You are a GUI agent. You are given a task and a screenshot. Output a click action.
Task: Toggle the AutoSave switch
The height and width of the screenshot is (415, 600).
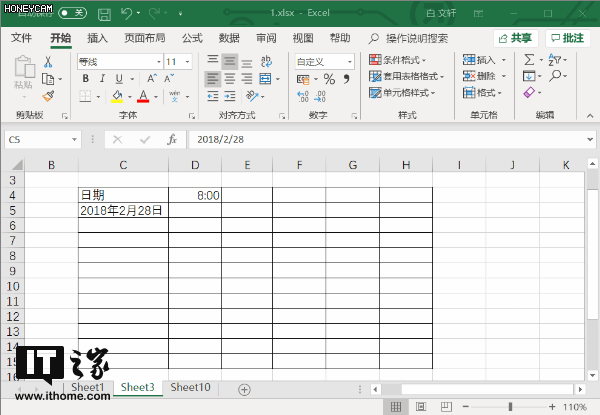click(x=72, y=13)
